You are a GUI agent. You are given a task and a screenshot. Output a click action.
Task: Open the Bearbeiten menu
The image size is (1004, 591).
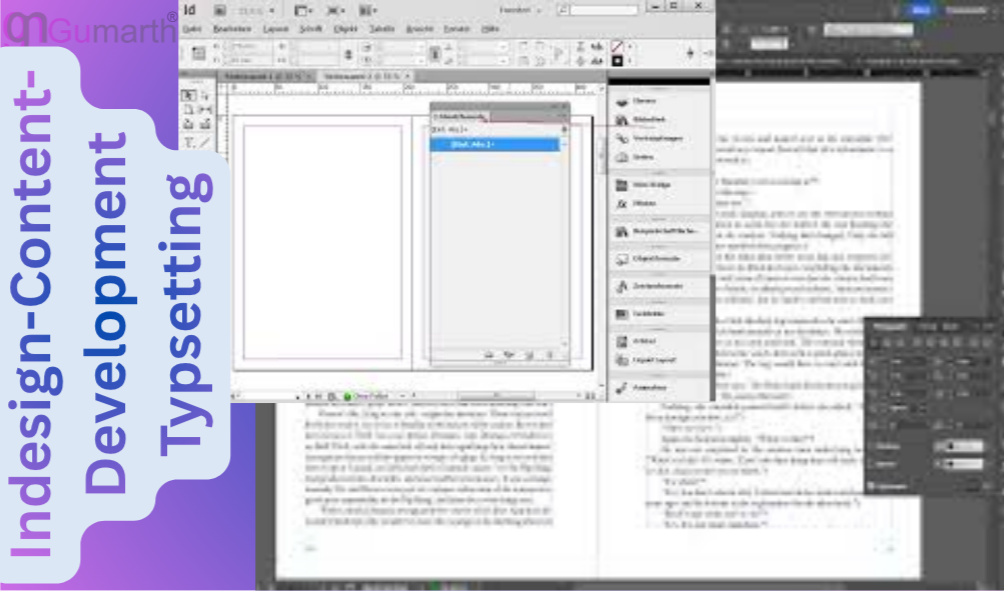click(232, 29)
